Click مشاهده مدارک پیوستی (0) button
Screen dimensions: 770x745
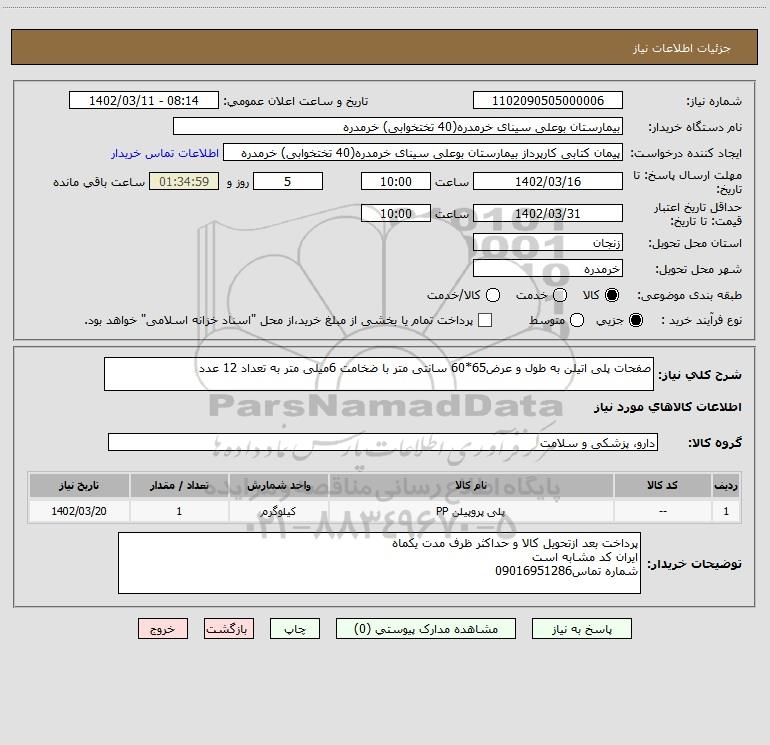[426, 629]
